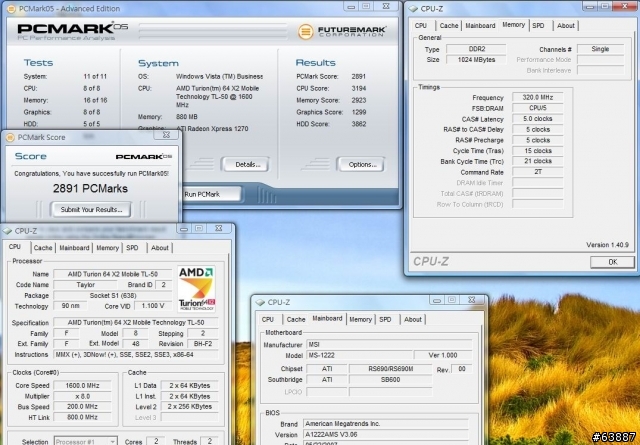Click the Graphics Score value 1299
The image size is (640, 445).
point(359,112)
